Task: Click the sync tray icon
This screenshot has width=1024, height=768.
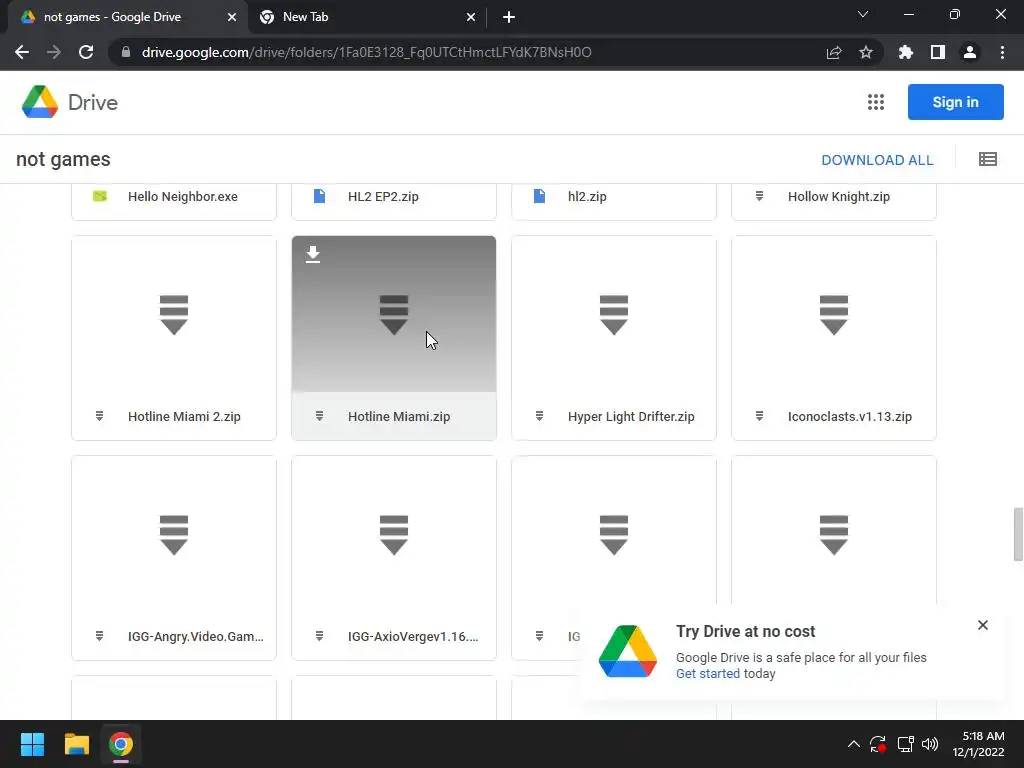Action: [x=878, y=744]
